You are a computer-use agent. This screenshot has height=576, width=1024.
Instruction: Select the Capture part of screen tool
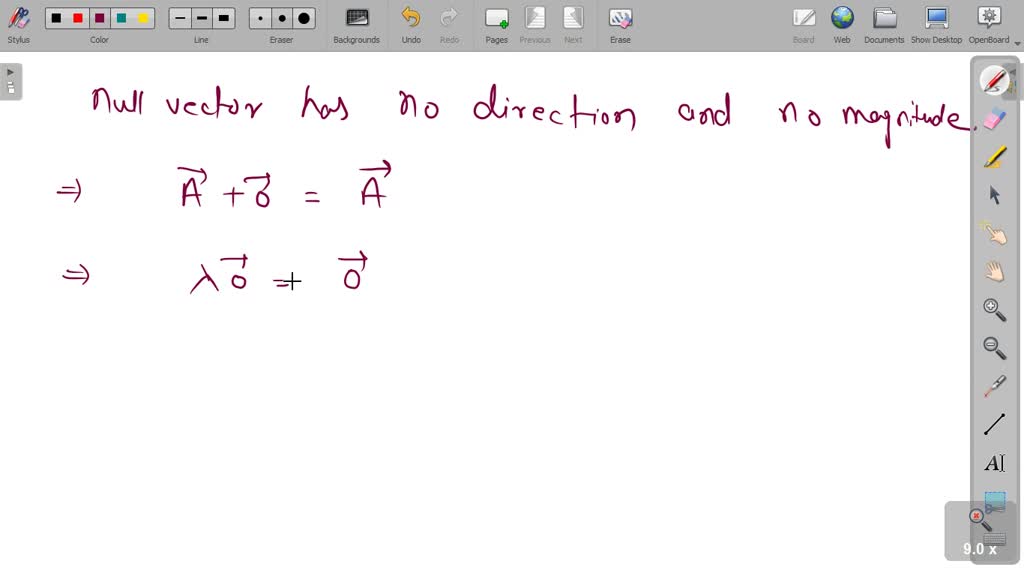point(995,501)
